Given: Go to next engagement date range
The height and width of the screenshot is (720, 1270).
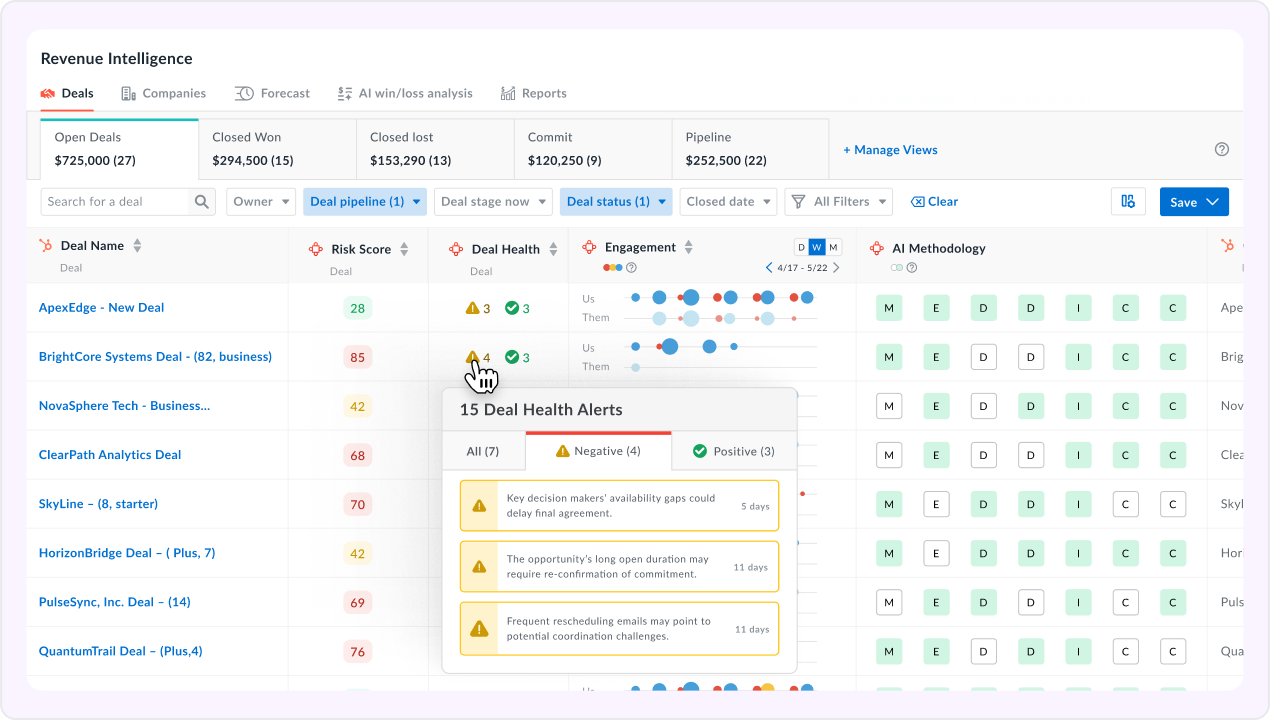Looking at the screenshot, I should click(836, 268).
